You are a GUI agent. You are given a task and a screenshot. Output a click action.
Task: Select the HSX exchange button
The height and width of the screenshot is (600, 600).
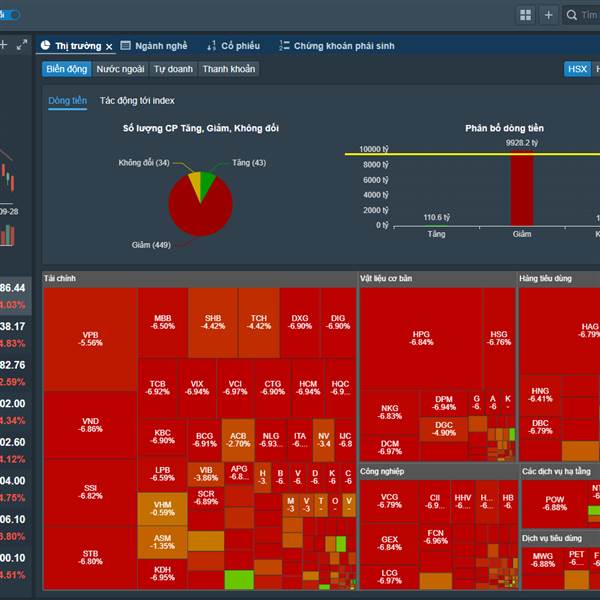tap(577, 69)
